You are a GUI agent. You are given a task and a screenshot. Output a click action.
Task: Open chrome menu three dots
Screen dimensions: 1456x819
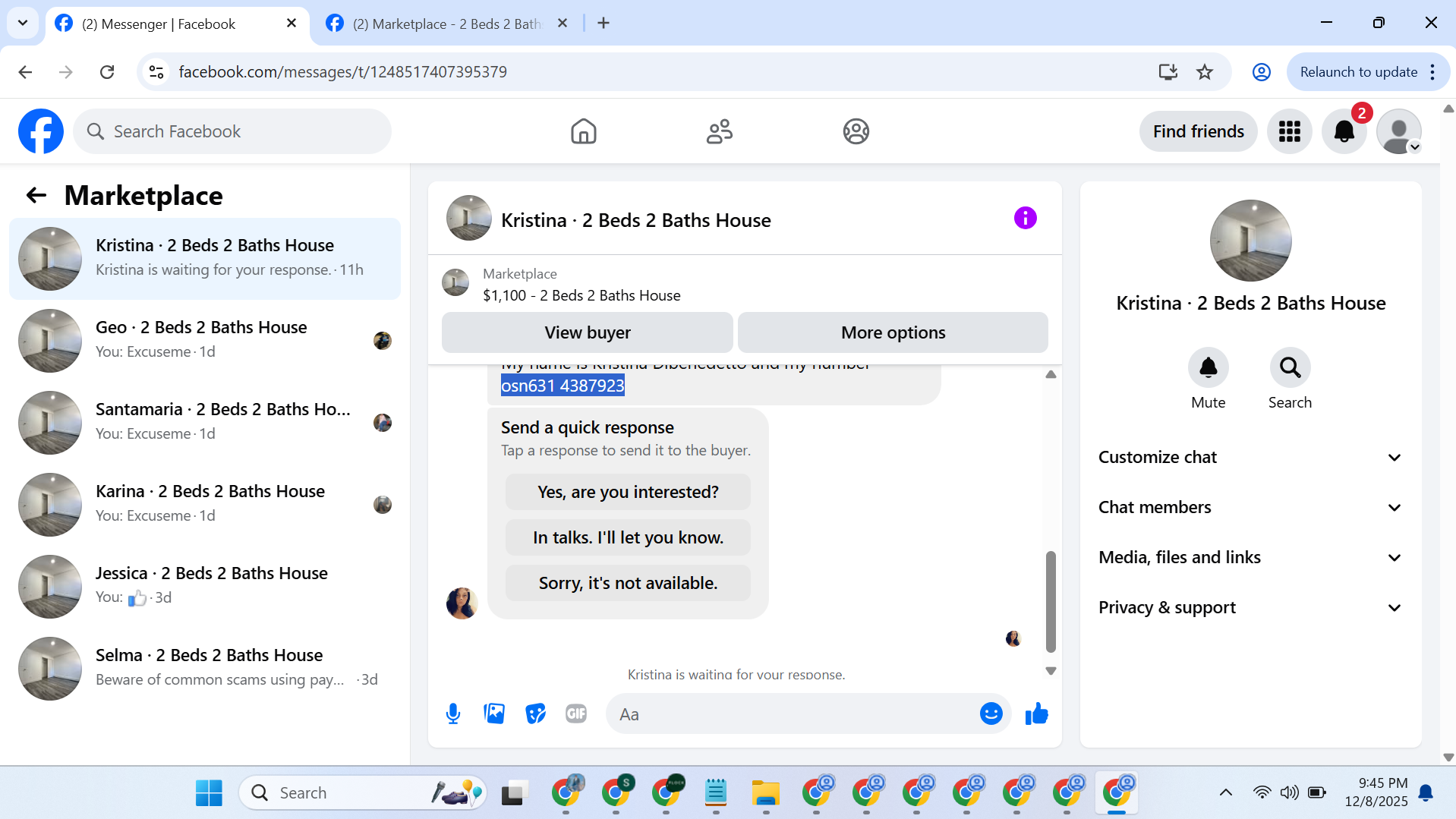(1432, 72)
